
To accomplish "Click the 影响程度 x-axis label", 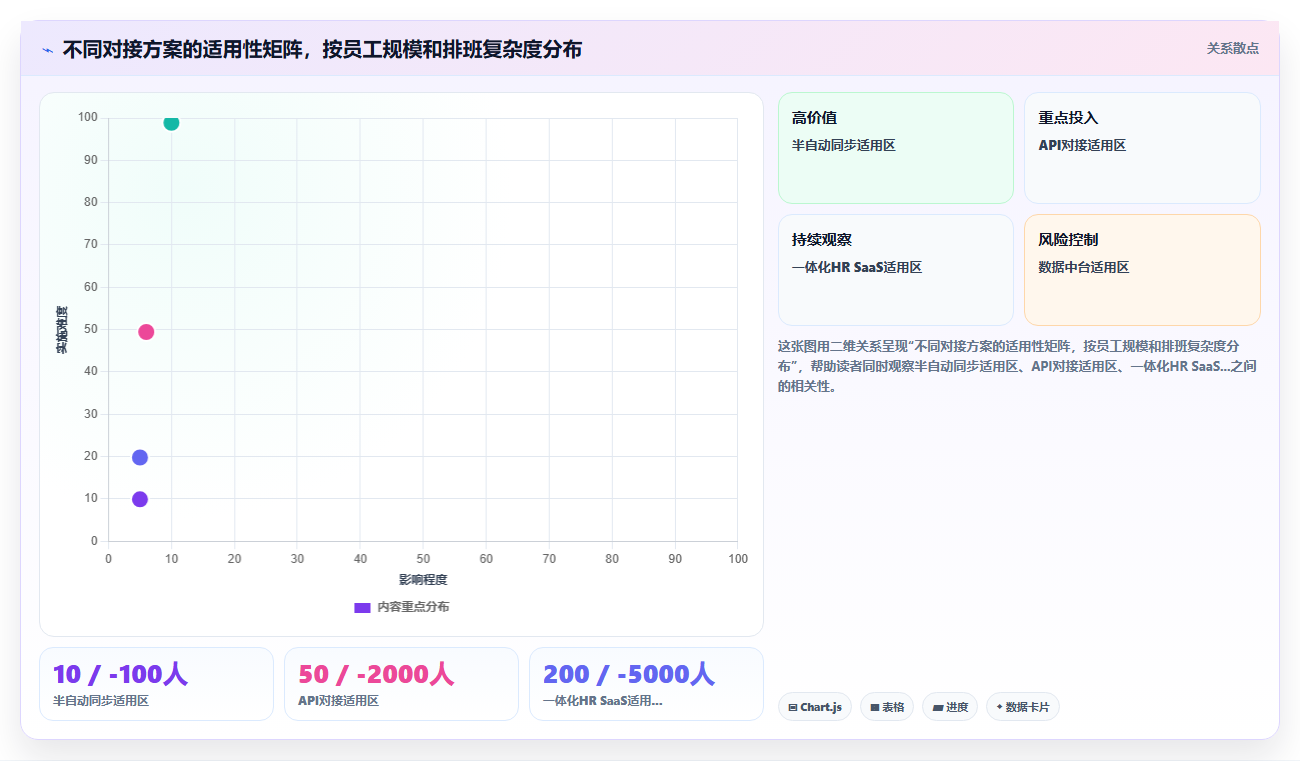I will point(423,580).
